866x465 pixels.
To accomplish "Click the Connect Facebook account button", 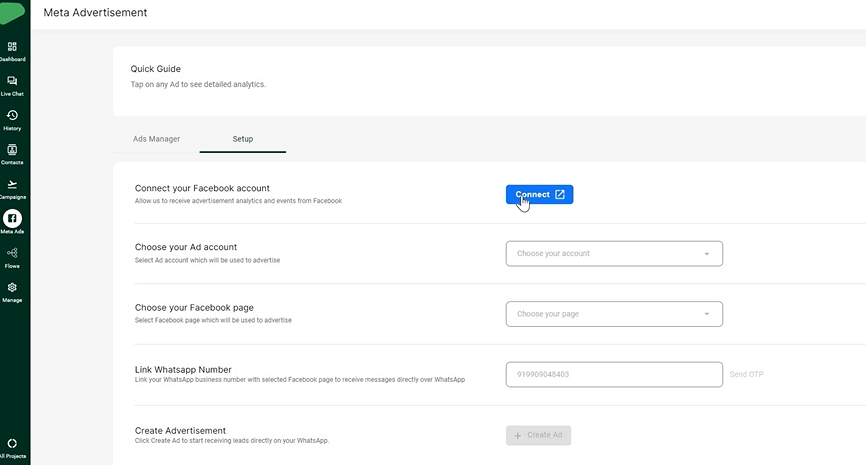I will [x=540, y=194].
